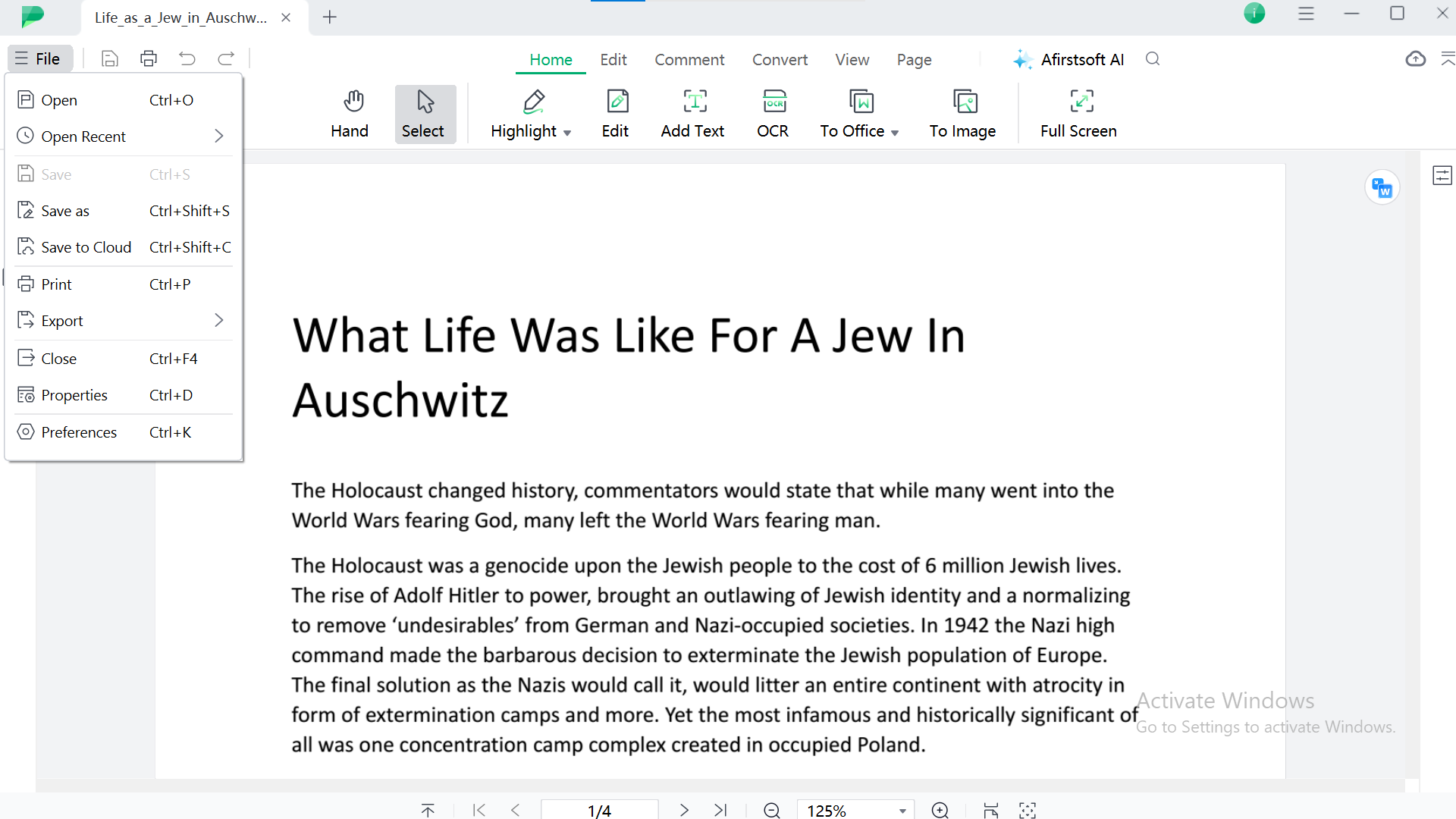The height and width of the screenshot is (819, 1456).
Task: Expand the Export submenu arrow
Action: coord(219,321)
